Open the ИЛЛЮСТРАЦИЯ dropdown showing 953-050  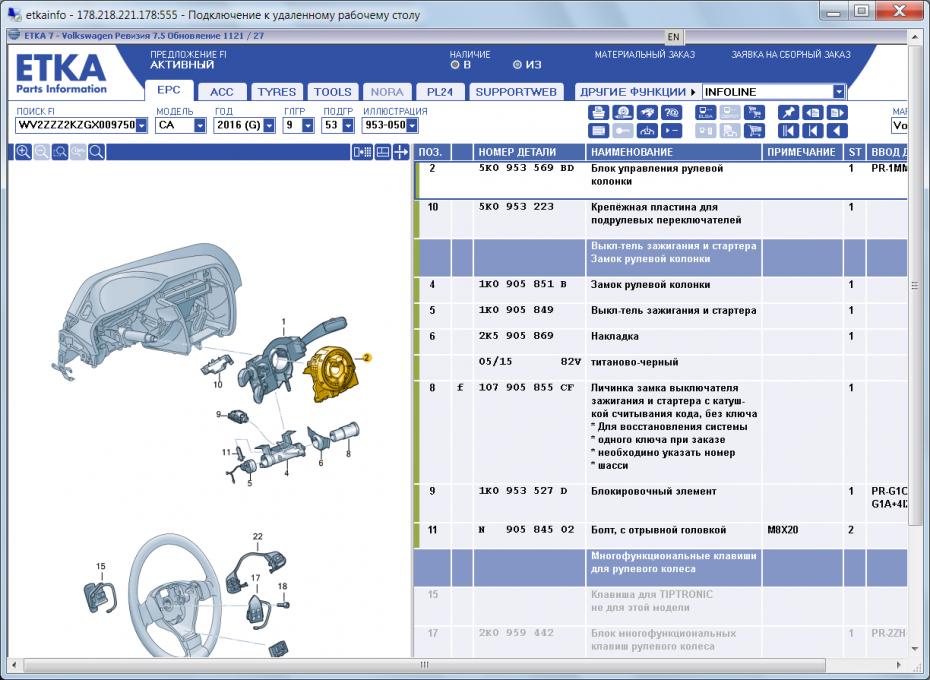pos(412,125)
